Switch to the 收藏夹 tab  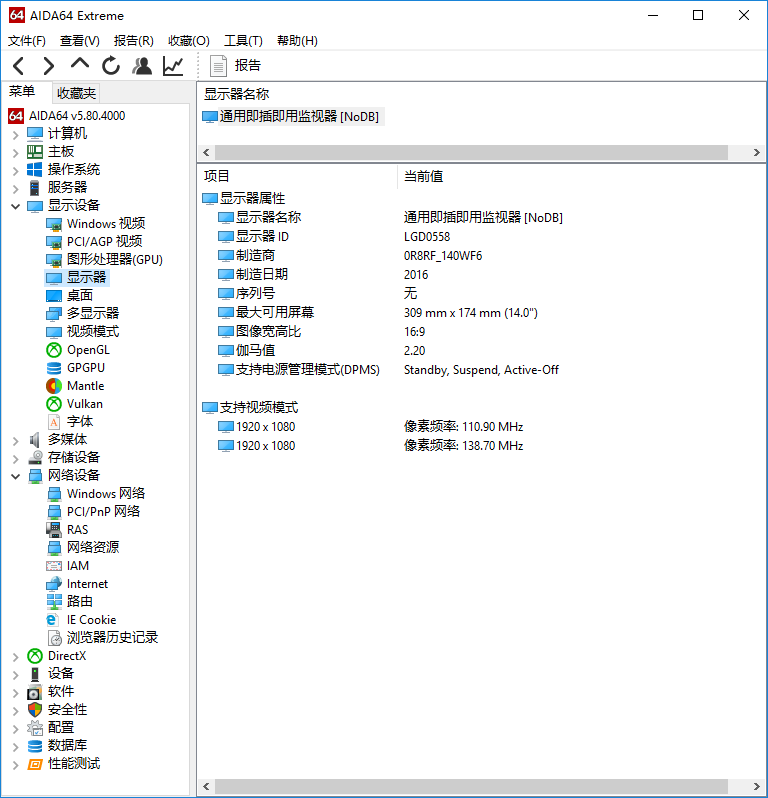pos(76,93)
